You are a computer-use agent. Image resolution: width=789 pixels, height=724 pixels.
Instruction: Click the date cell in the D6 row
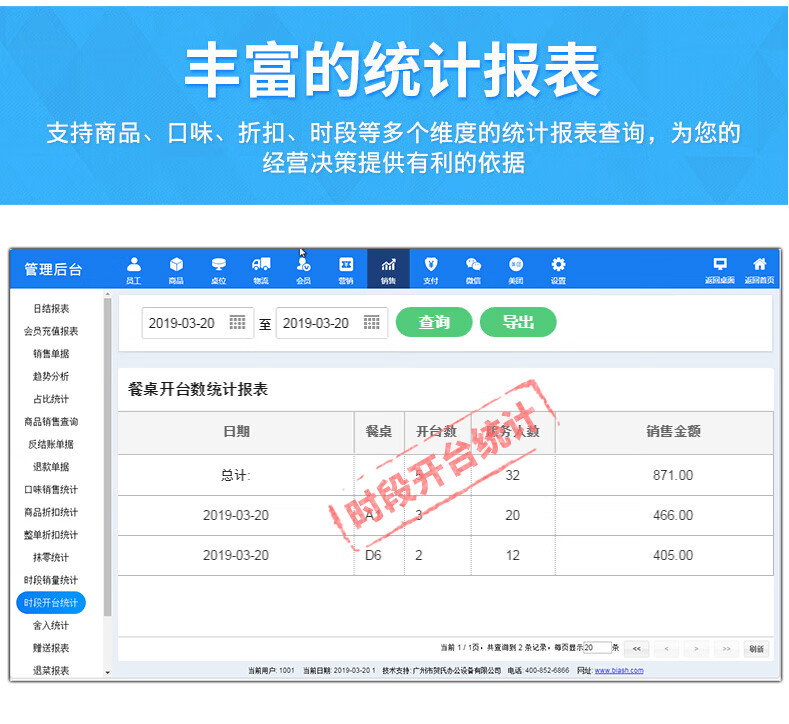[236, 555]
